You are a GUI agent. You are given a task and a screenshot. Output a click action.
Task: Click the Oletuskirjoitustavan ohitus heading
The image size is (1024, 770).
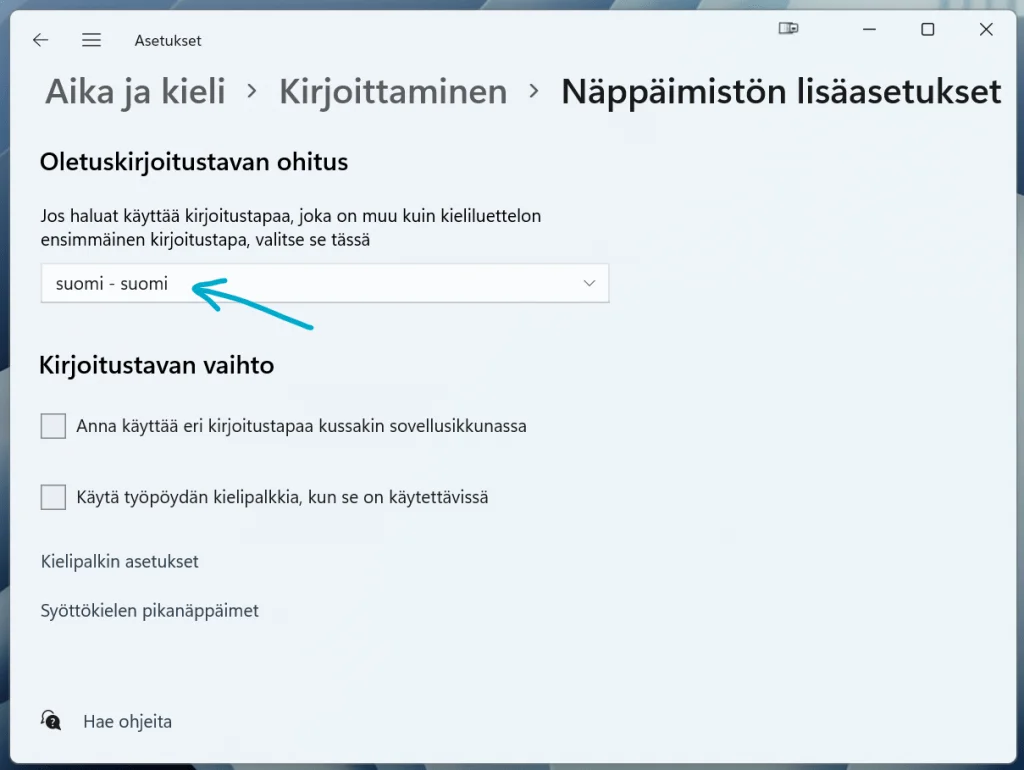(194, 162)
